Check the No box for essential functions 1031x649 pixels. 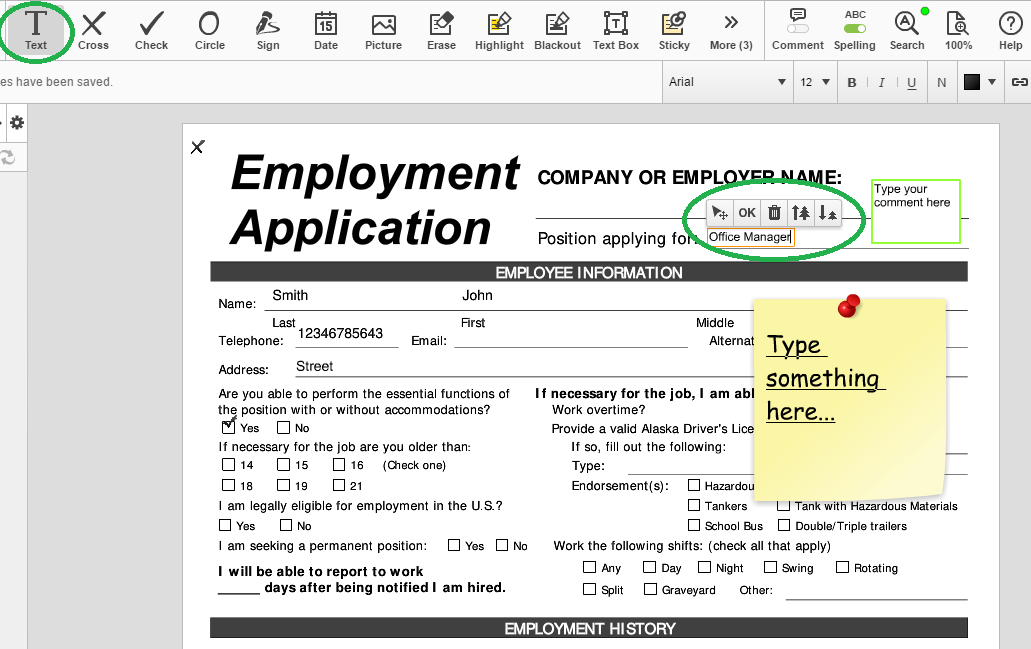[x=283, y=427]
